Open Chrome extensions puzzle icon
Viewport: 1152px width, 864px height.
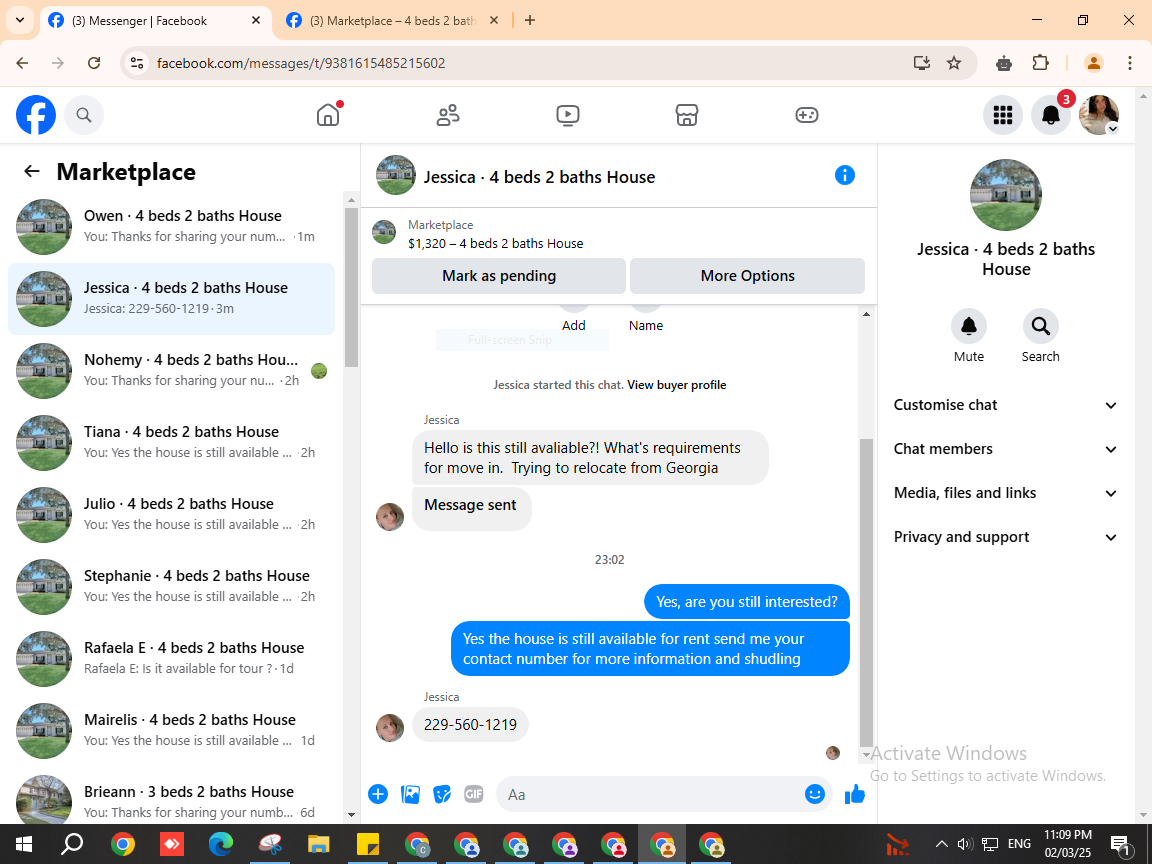1040,63
